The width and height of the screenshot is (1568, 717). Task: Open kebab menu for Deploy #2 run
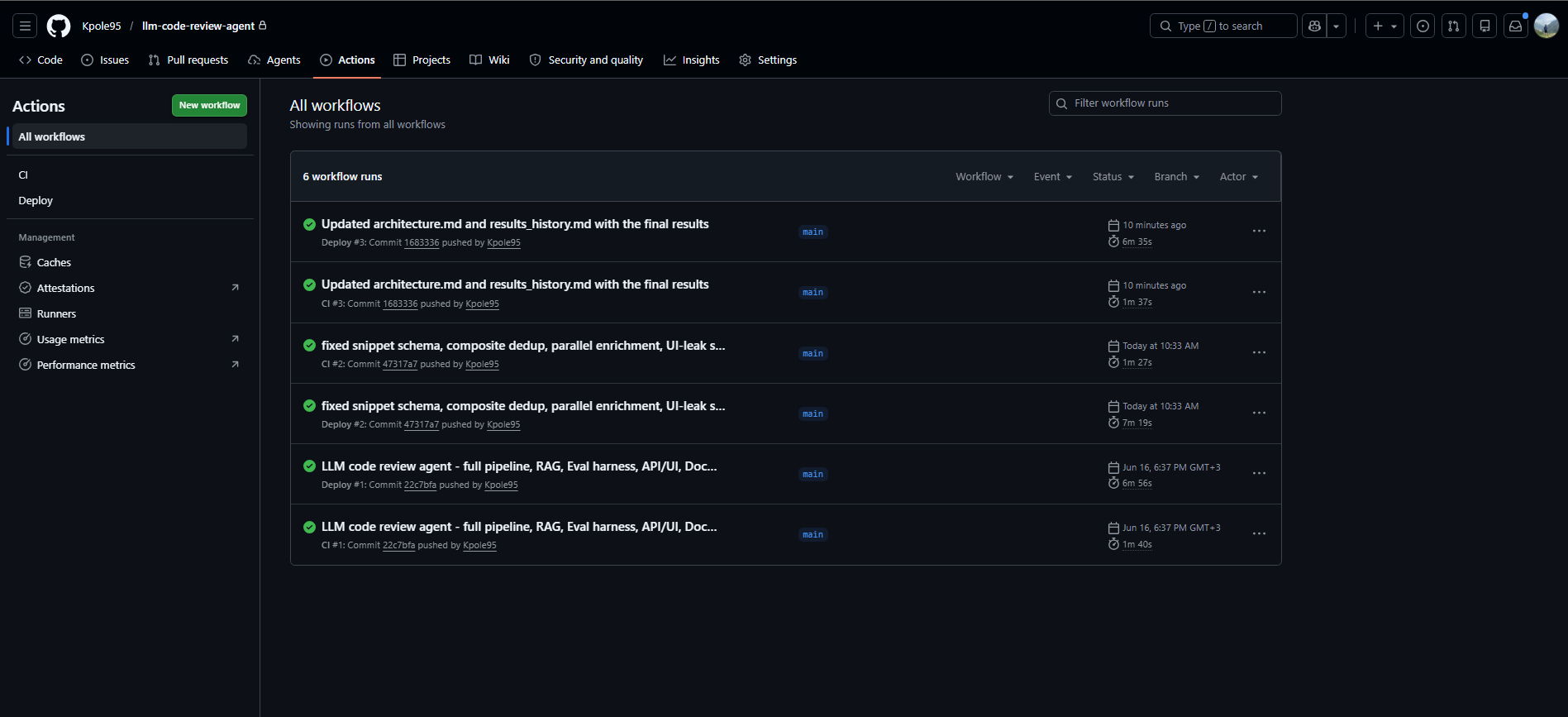1259,413
